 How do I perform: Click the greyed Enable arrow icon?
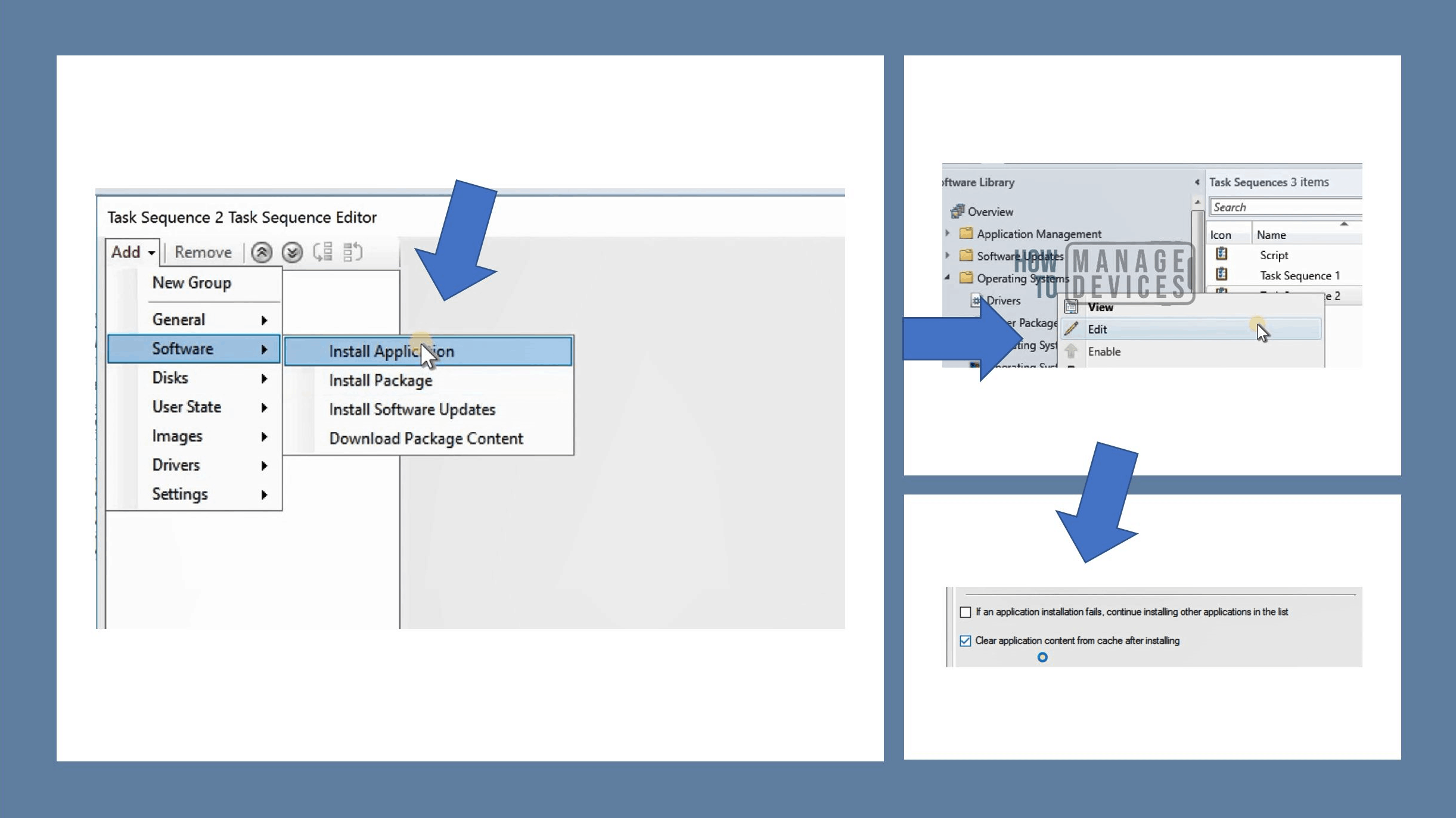1071,351
